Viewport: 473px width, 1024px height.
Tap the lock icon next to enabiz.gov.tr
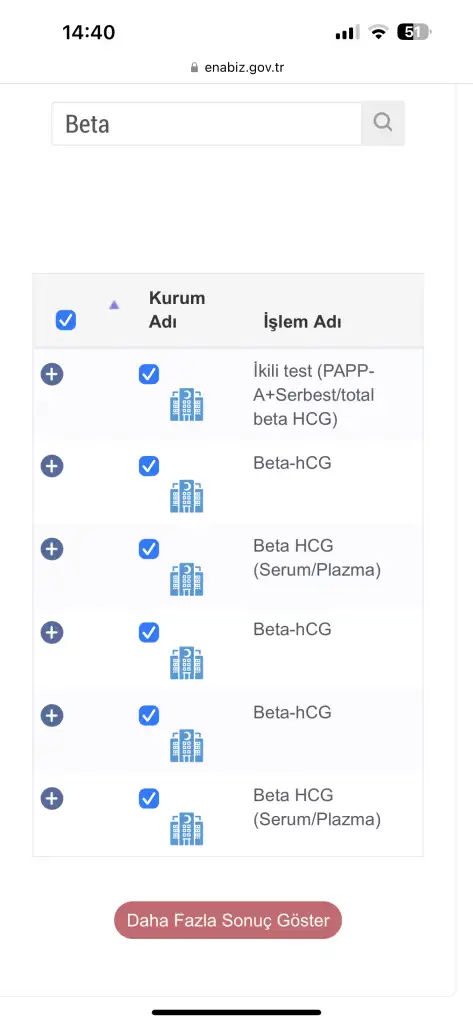[x=194, y=67]
